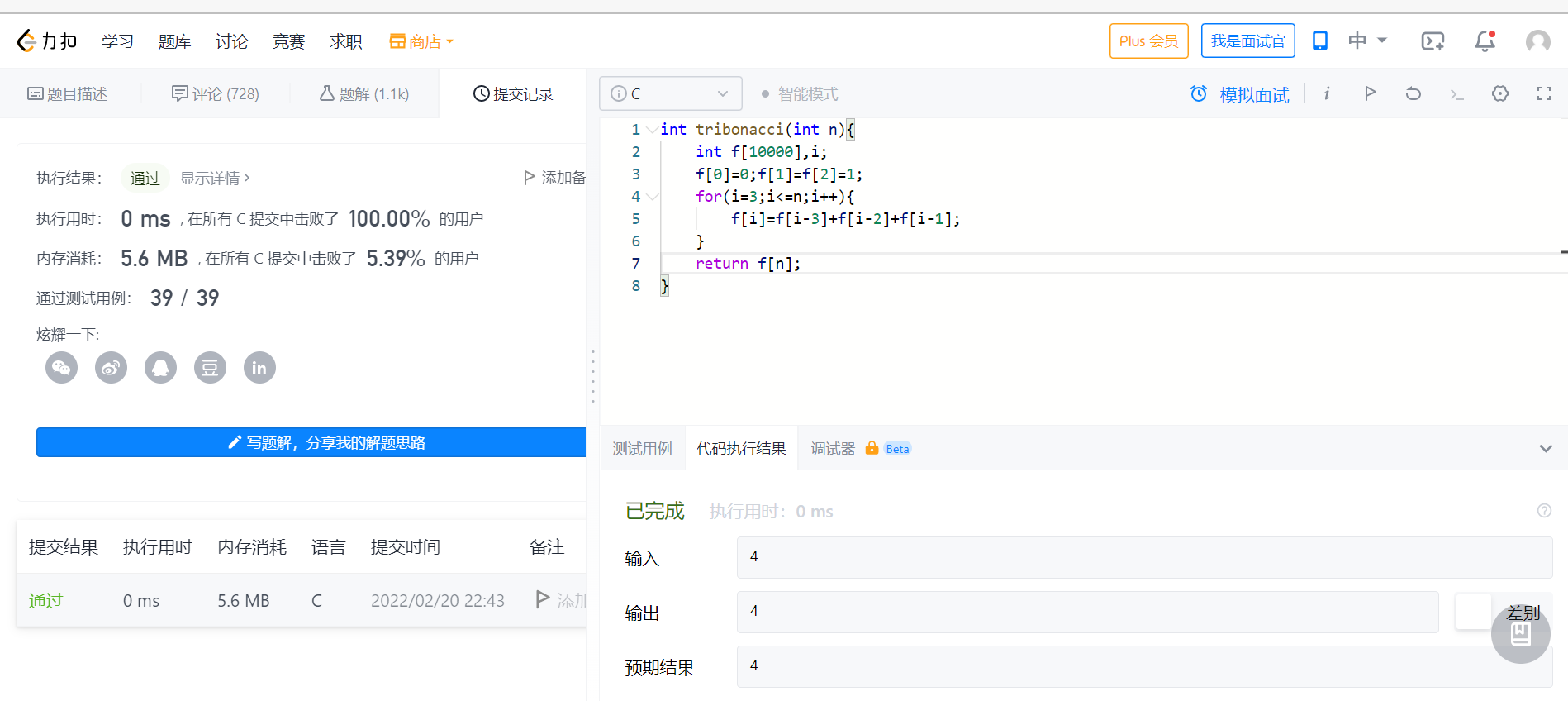Collapse the execution result panel
The image size is (1568, 701).
[1545, 449]
